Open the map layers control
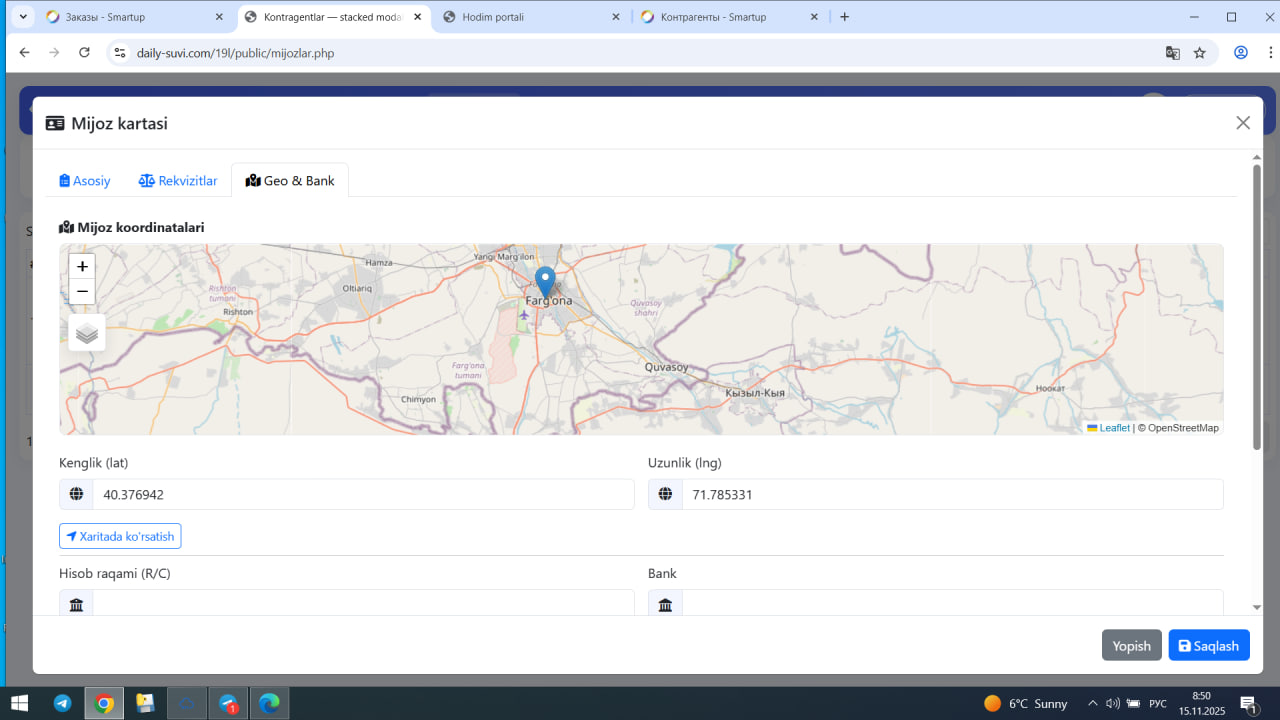Viewport: 1280px width, 720px height. click(87, 333)
